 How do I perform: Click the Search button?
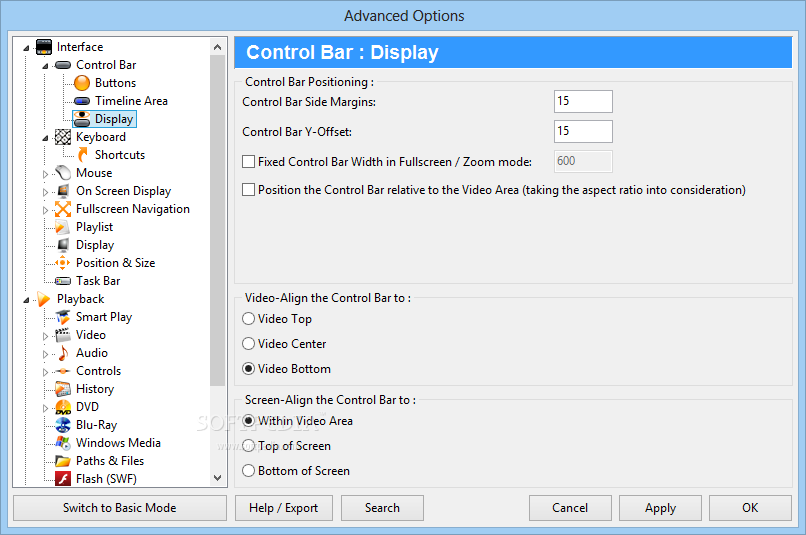[x=382, y=508]
